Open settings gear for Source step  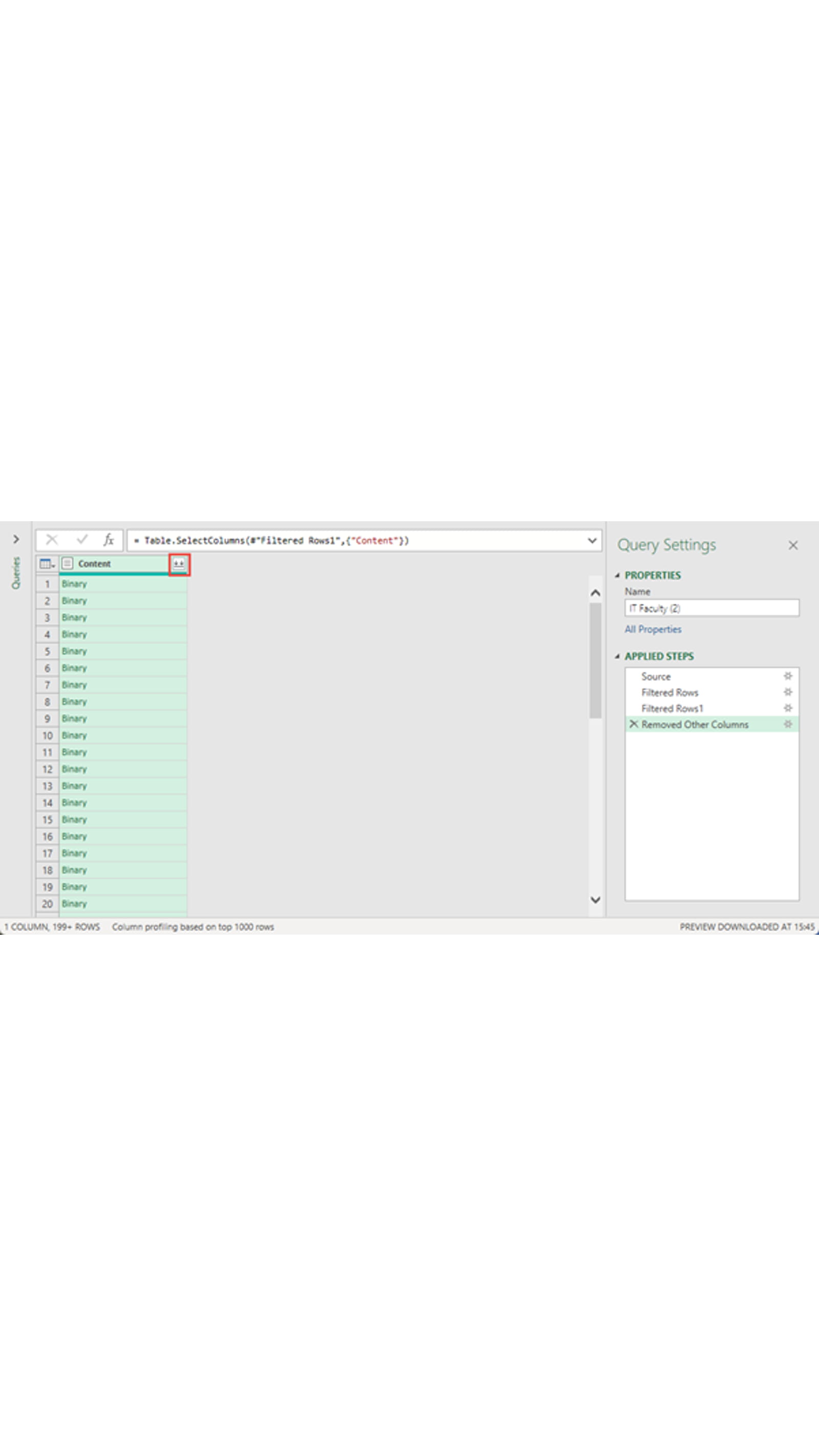[x=787, y=676]
